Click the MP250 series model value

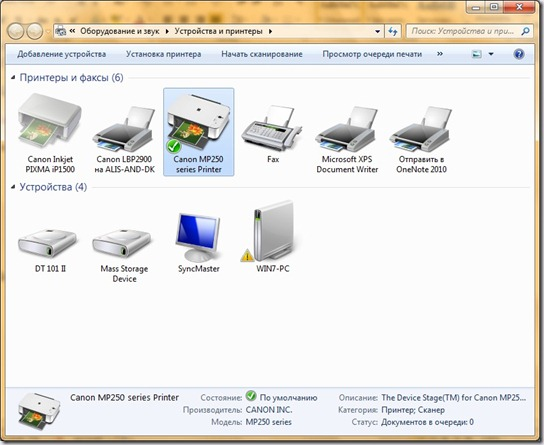269,422
